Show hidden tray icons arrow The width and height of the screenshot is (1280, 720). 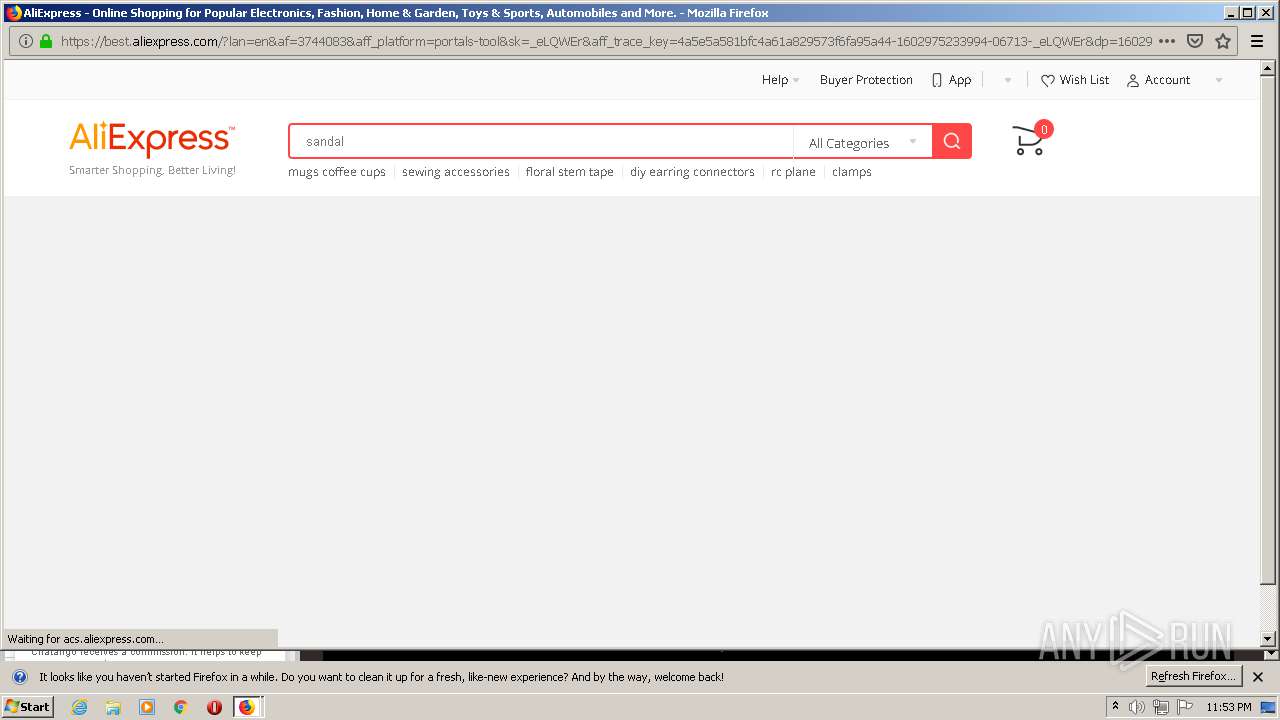[x=1115, y=706]
